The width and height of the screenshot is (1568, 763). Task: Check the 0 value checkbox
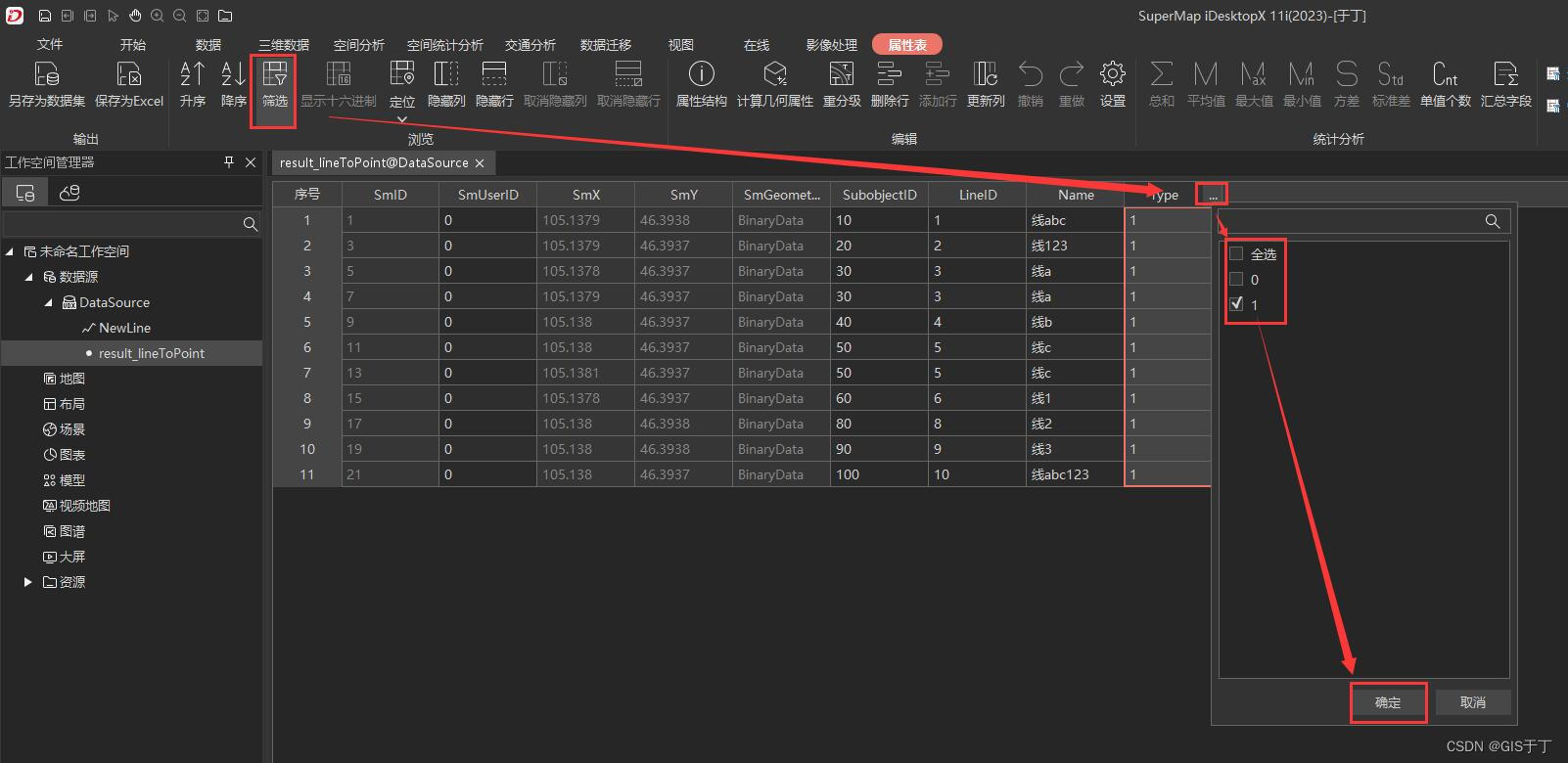point(1236,279)
